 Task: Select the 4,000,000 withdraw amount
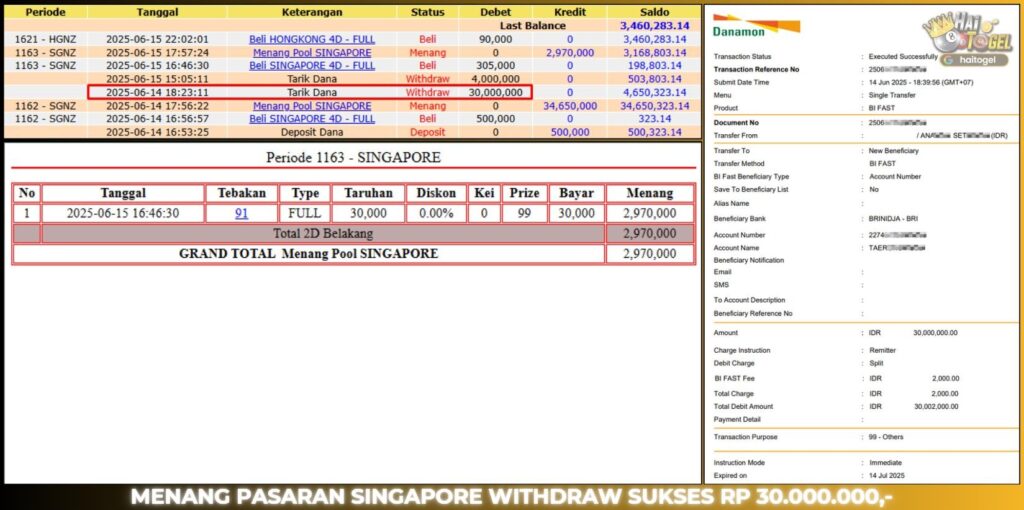496,79
